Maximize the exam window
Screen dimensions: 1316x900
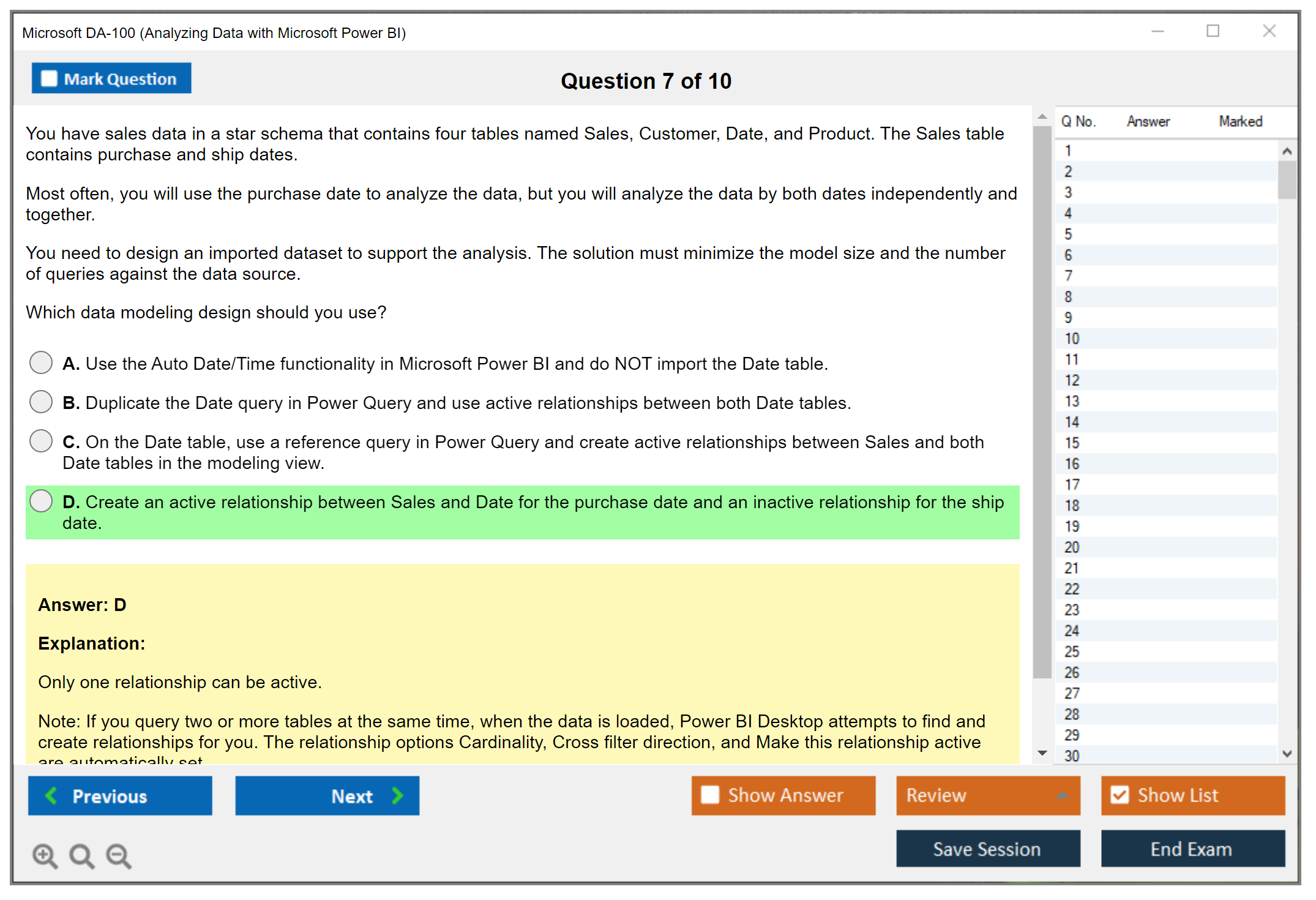pos(1213,31)
